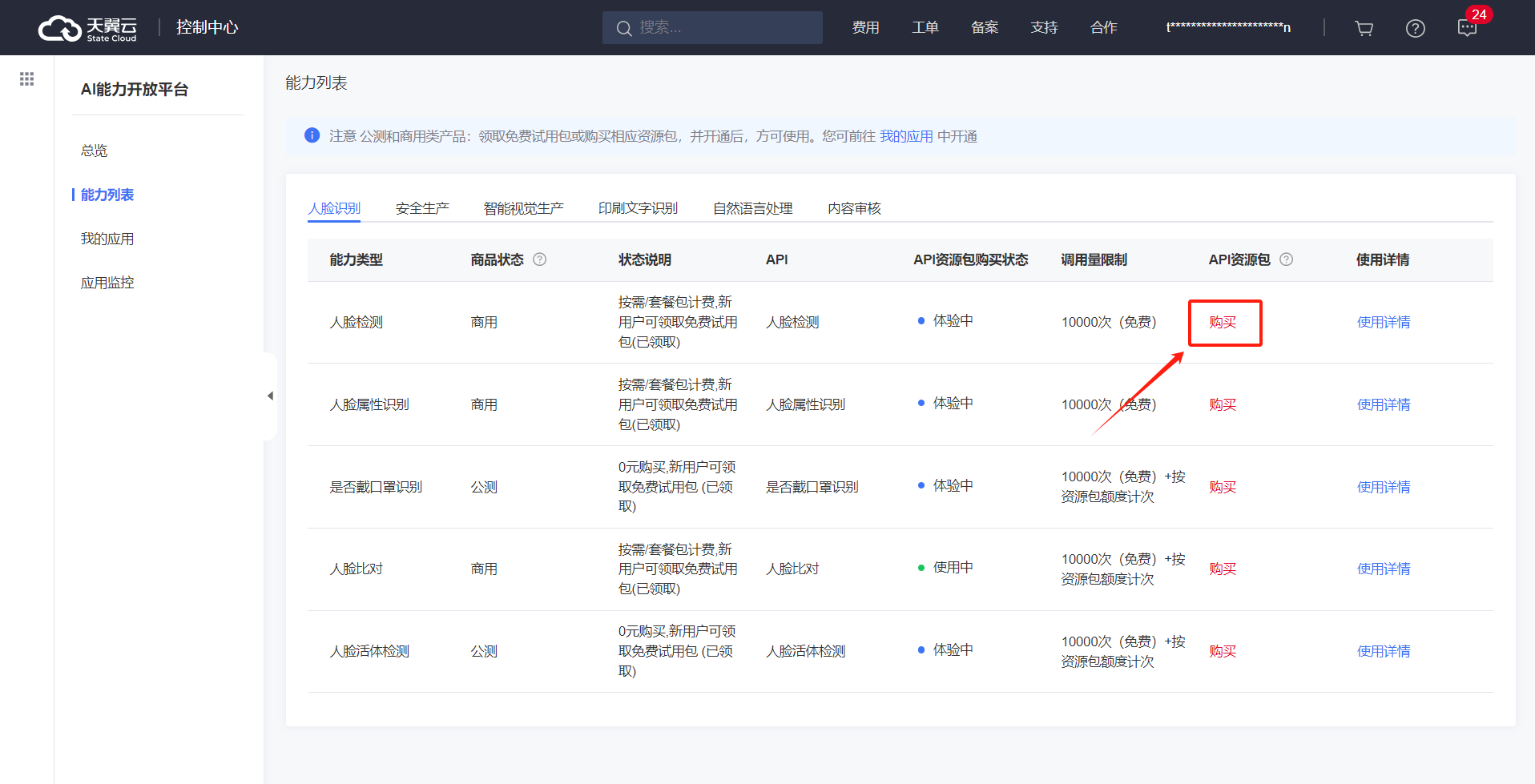The height and width of the screenshot is (784, 1535).
Task: Click 购买 for 人脸比对
Action: [1223, 569]
